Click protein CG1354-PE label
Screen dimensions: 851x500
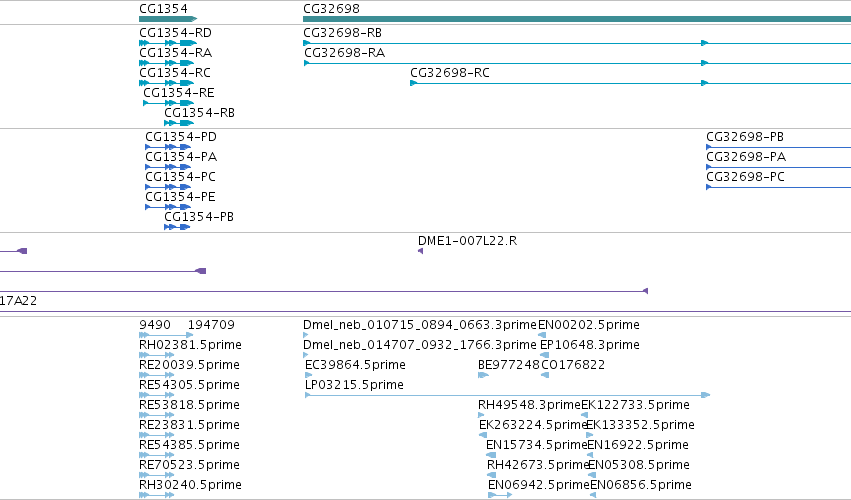180,197
